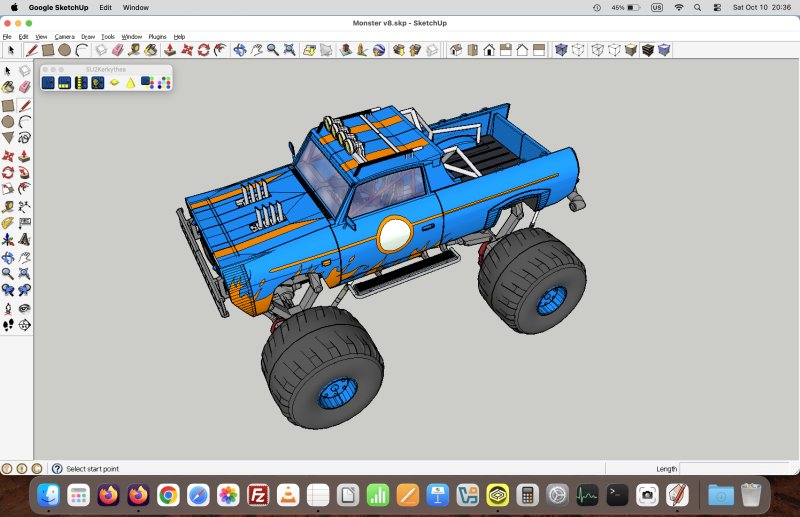This screenshot has width=800, height=517.
Task: Pick the Line pencil in the top toolbar
Action: (x=32, y=50)
